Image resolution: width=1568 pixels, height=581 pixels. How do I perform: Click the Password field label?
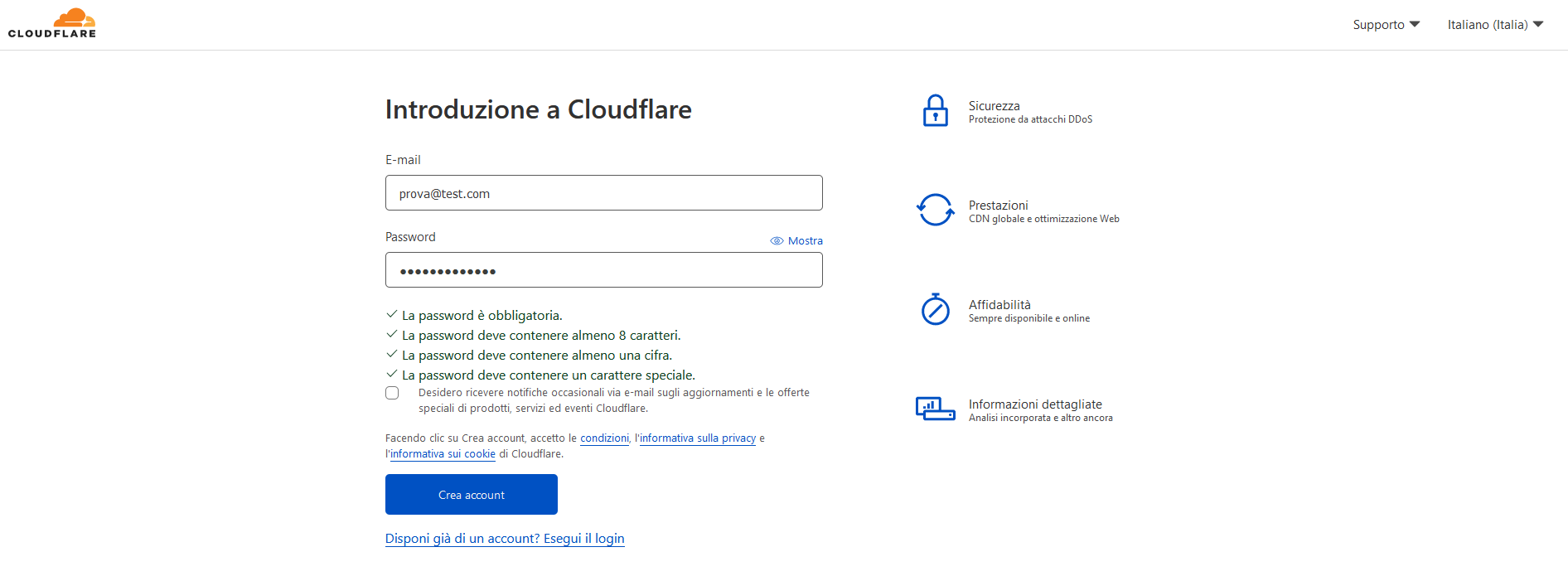(x=410, y=237)
